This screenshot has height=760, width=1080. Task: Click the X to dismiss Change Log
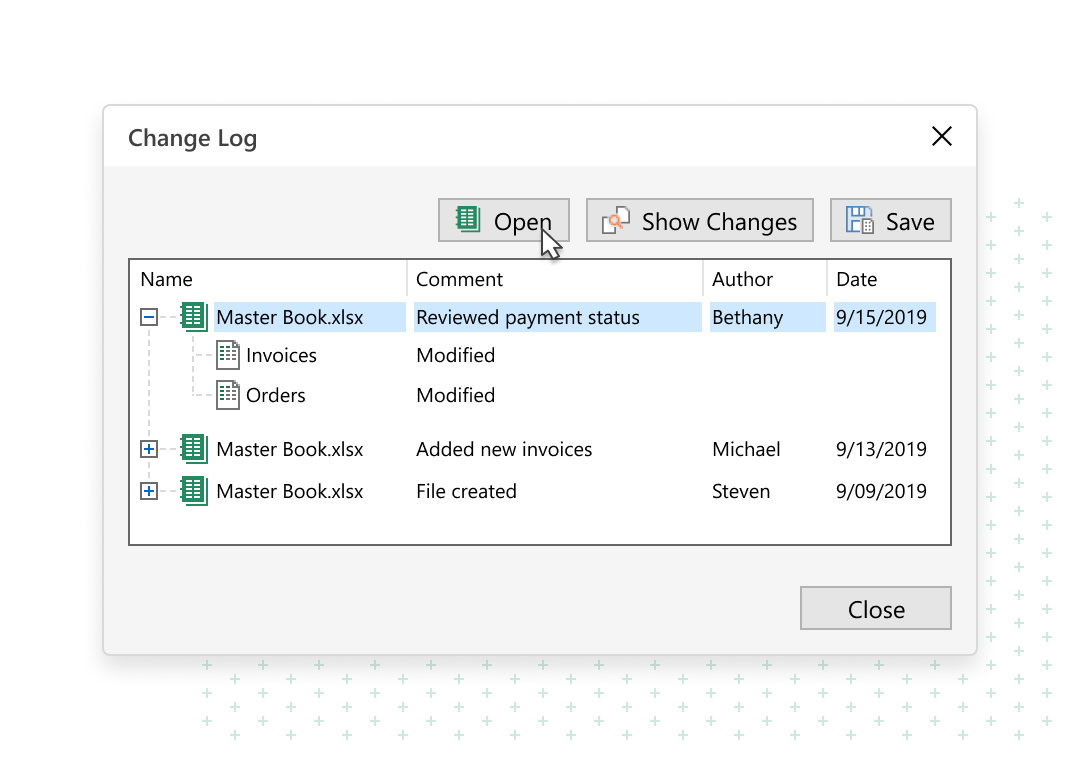click(x=941, y=137)
